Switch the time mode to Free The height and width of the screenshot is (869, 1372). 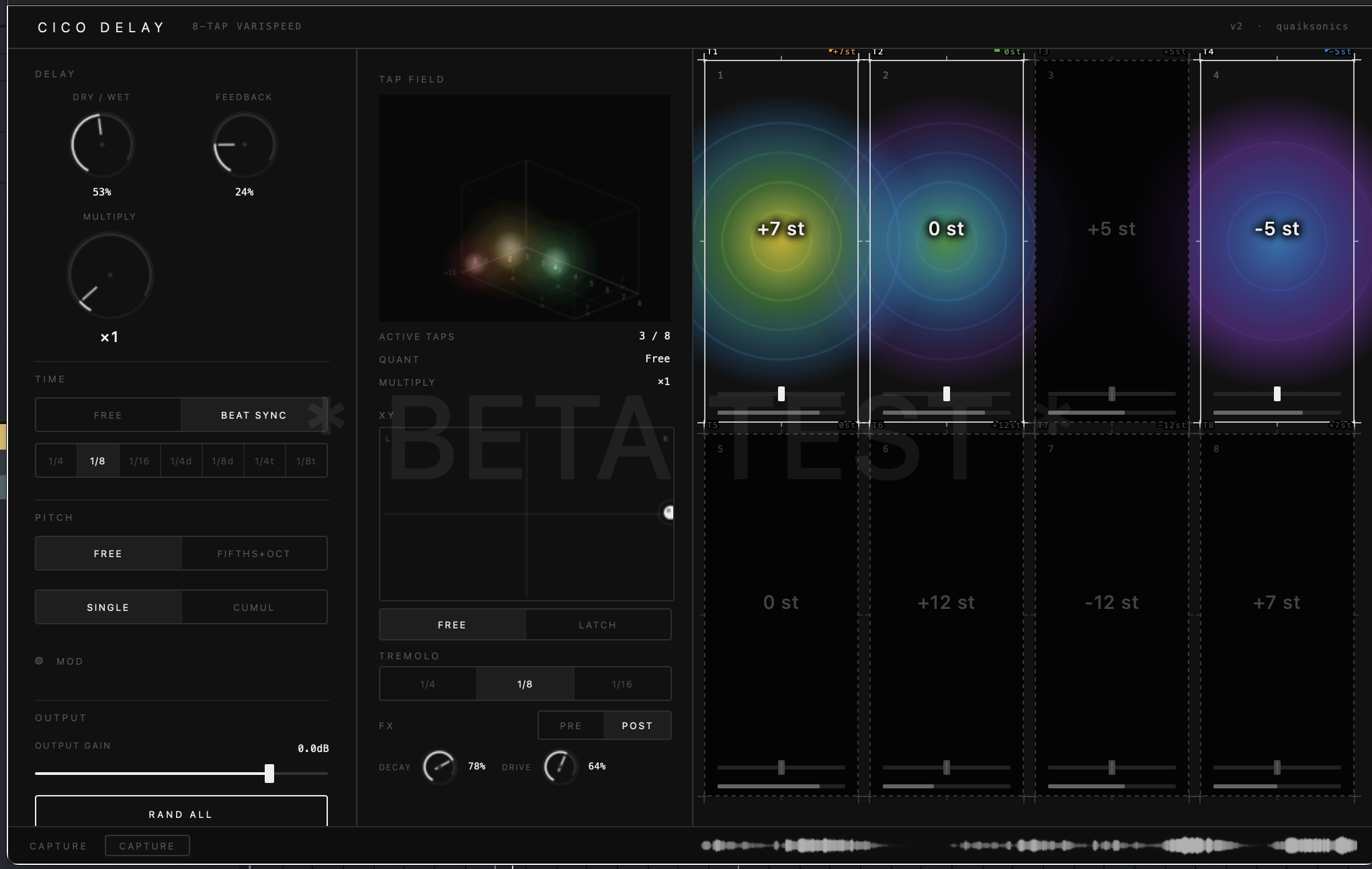tap(108, 415)
